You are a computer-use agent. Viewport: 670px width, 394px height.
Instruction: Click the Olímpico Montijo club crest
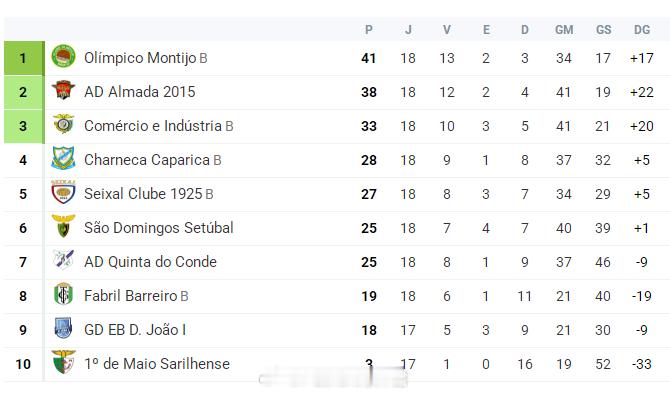(x=63, y=56)
